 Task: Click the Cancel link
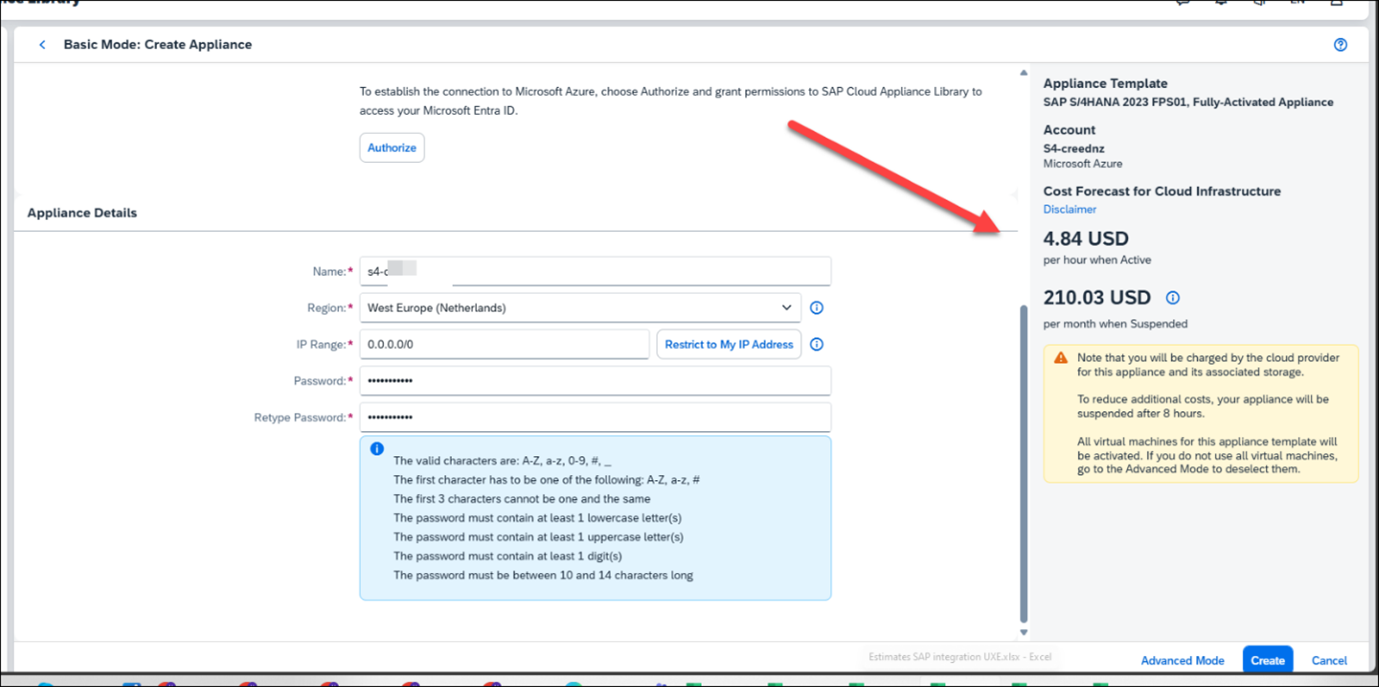pyautogui.click(x=1329, y=660)
